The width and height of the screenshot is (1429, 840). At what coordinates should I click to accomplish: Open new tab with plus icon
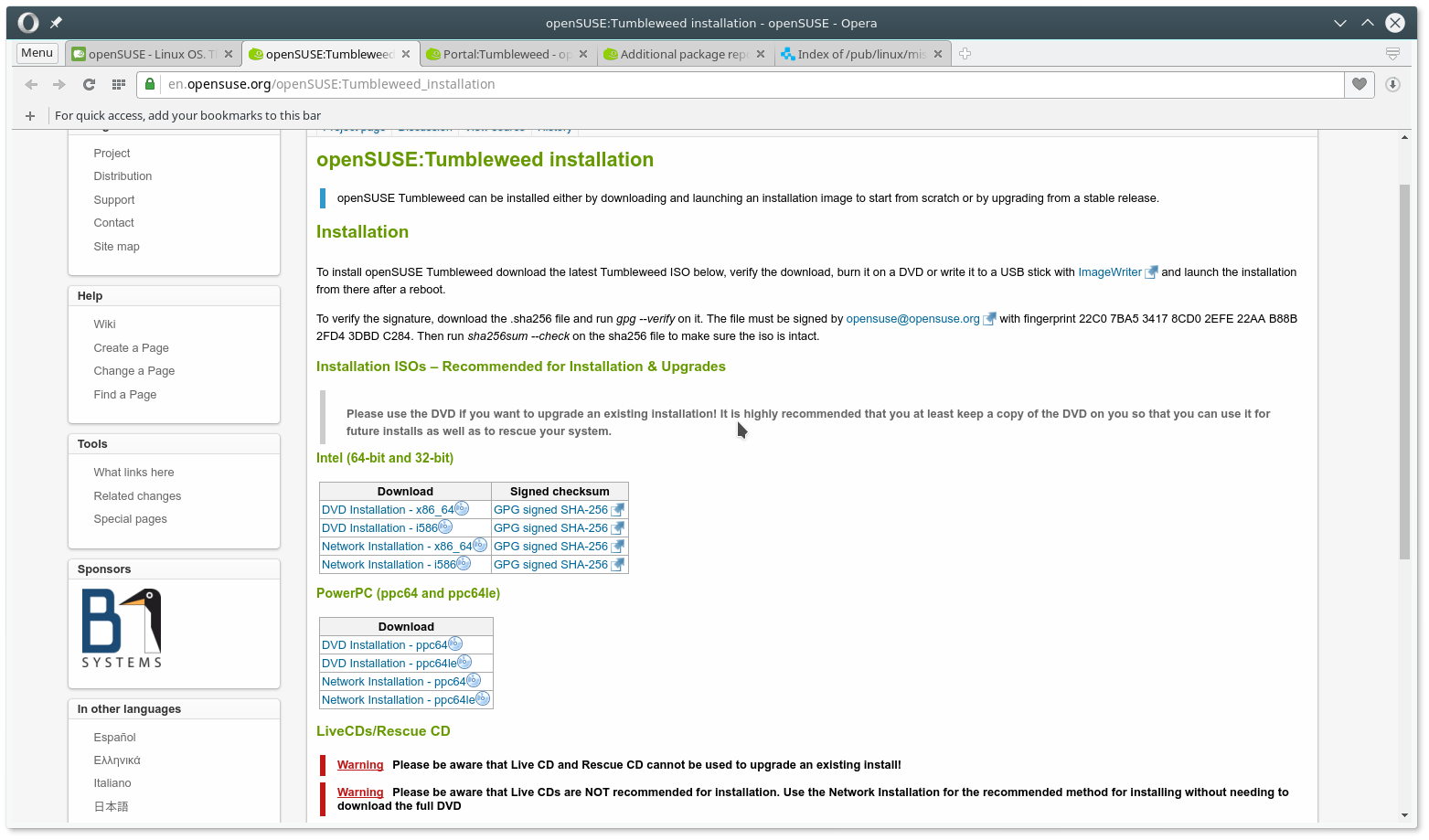(965, 54)
